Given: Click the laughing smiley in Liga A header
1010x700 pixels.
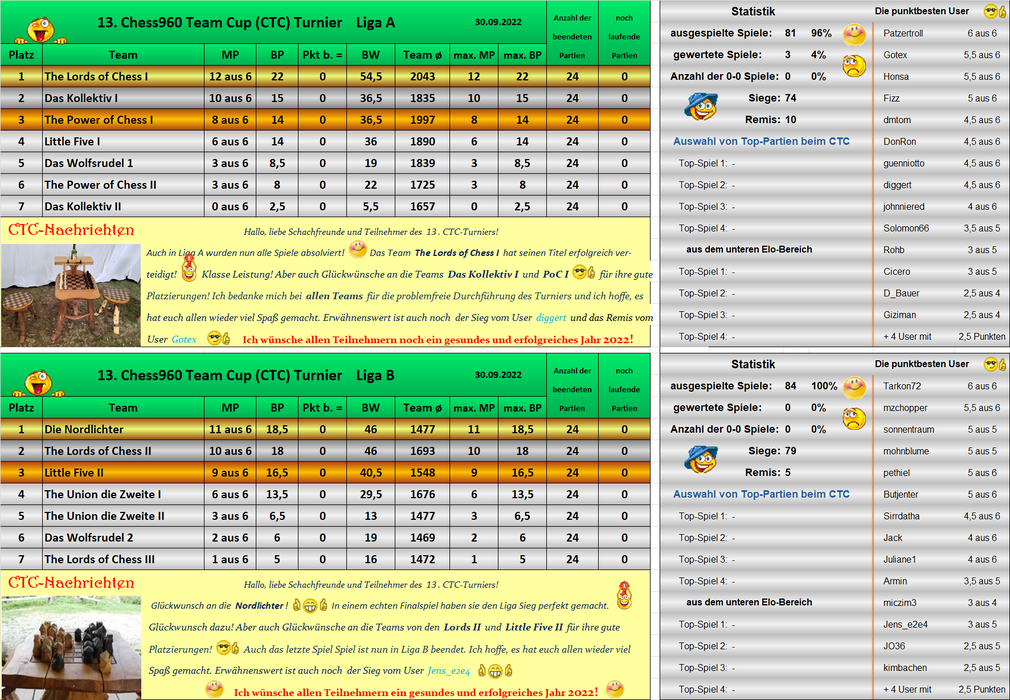Looking at the screenshot, I should point(40,30).
